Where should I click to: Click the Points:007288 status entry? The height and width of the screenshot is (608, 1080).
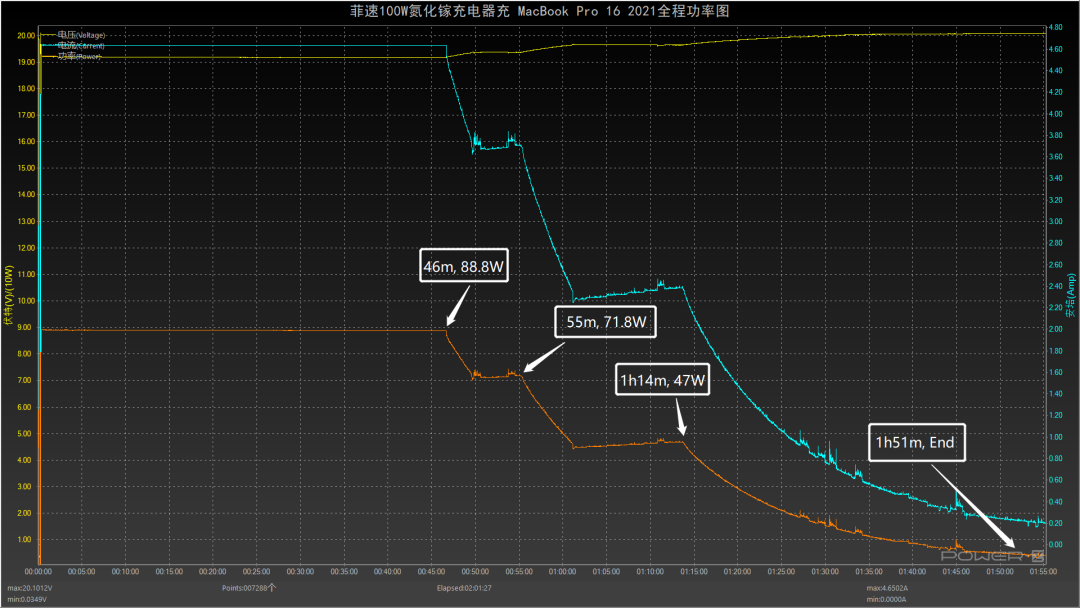[x=249, y=588]
